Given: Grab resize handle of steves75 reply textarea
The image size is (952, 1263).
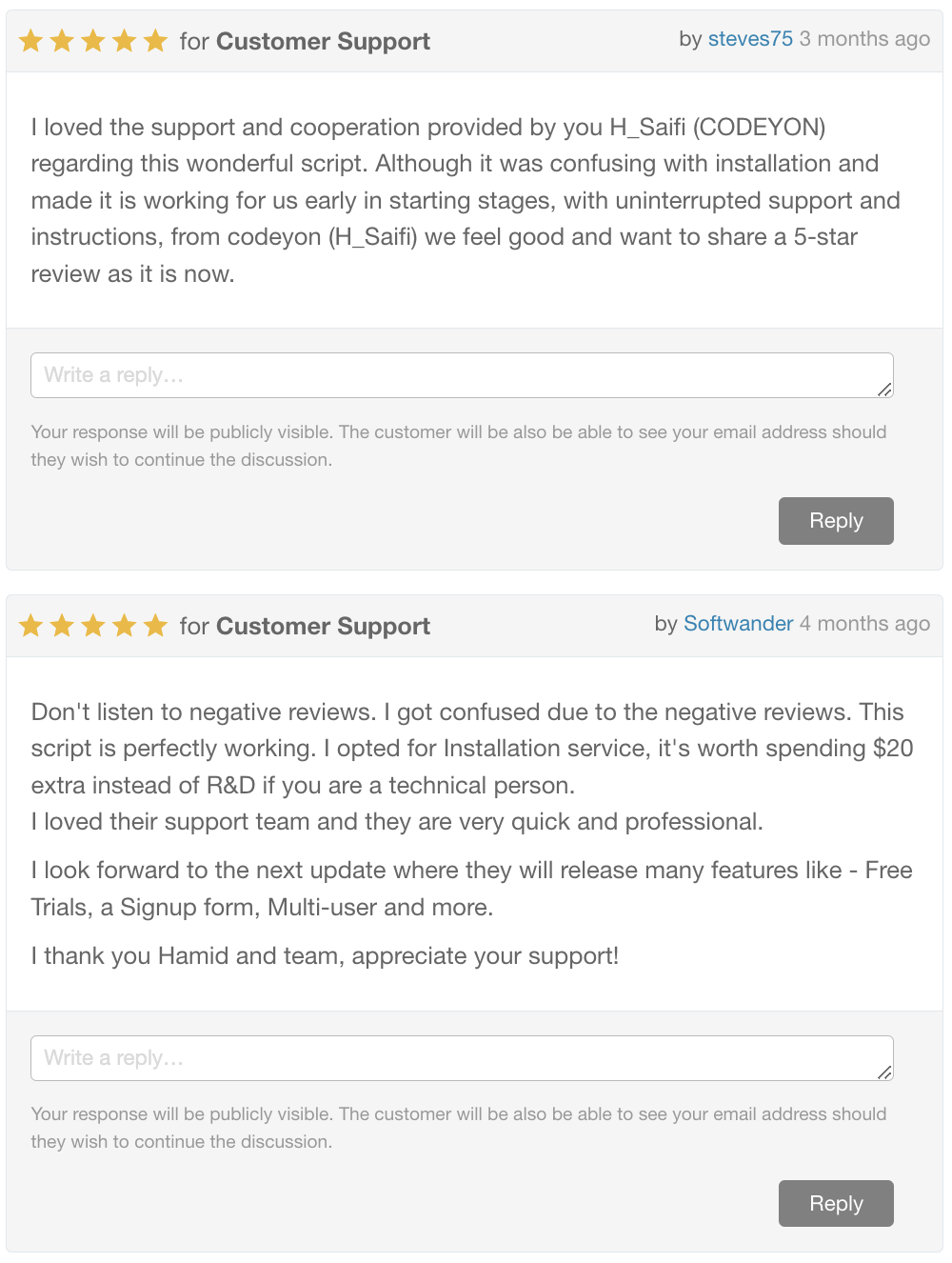Looking at the screenshot, I should point(884,389).
